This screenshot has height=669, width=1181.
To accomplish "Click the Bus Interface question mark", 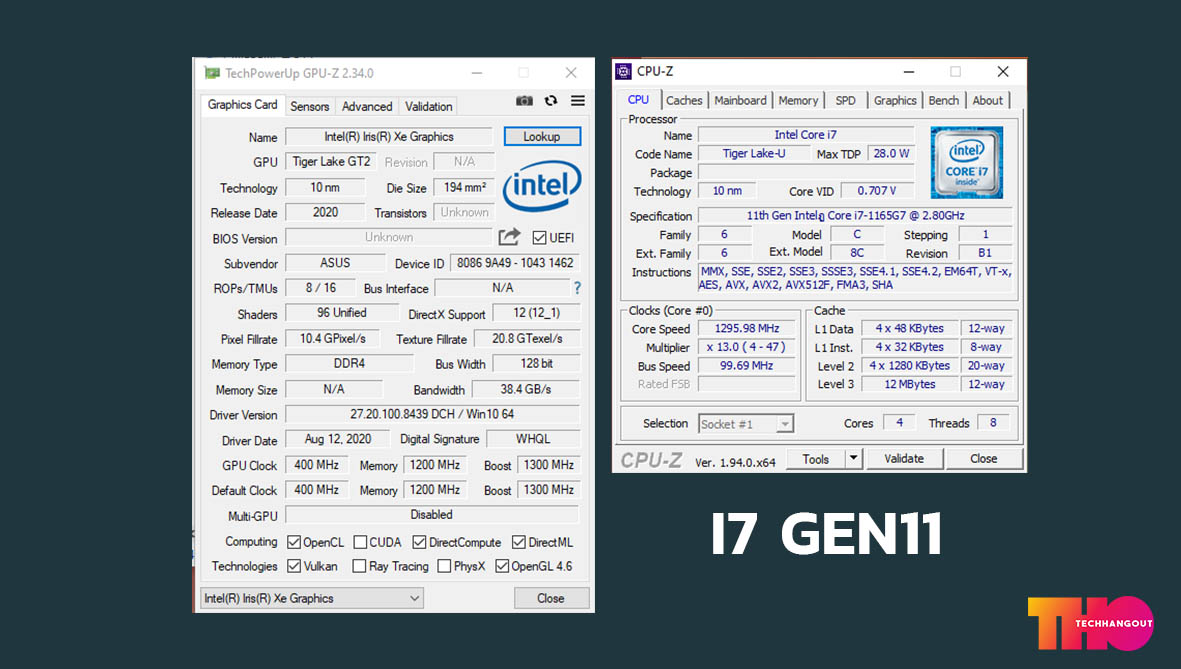I will click(577, 288).
